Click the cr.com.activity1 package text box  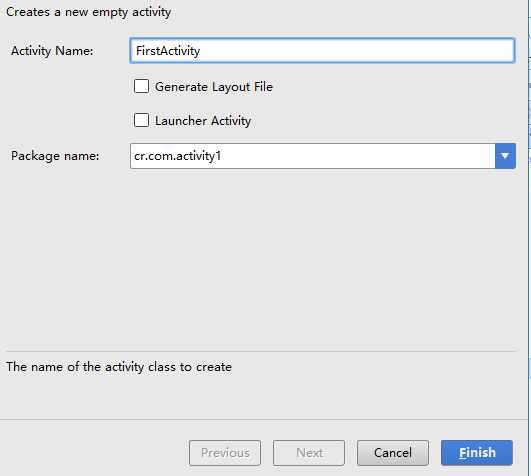click(313, 156)
